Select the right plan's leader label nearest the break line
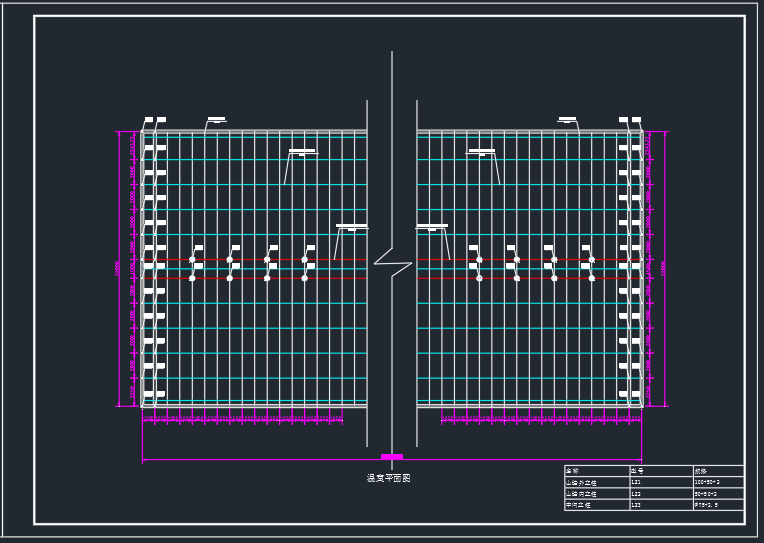The height and width of the screenshot is (543, 764). (x=432, y=227)
